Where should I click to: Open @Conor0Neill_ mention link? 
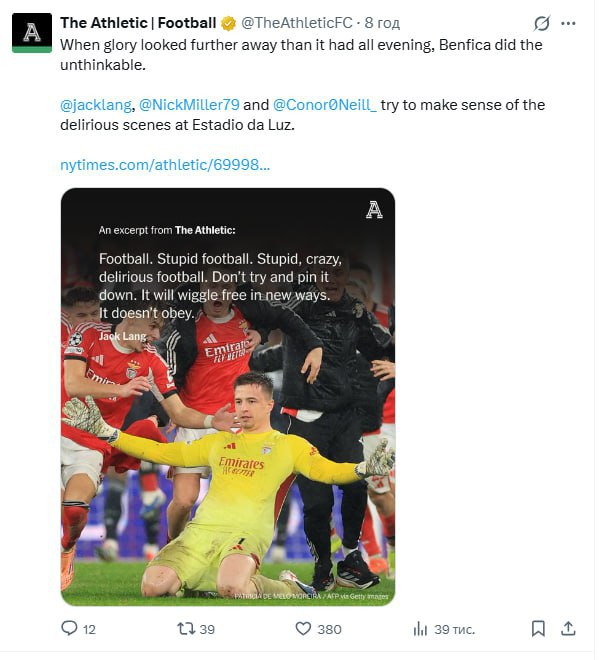(324, 105)
